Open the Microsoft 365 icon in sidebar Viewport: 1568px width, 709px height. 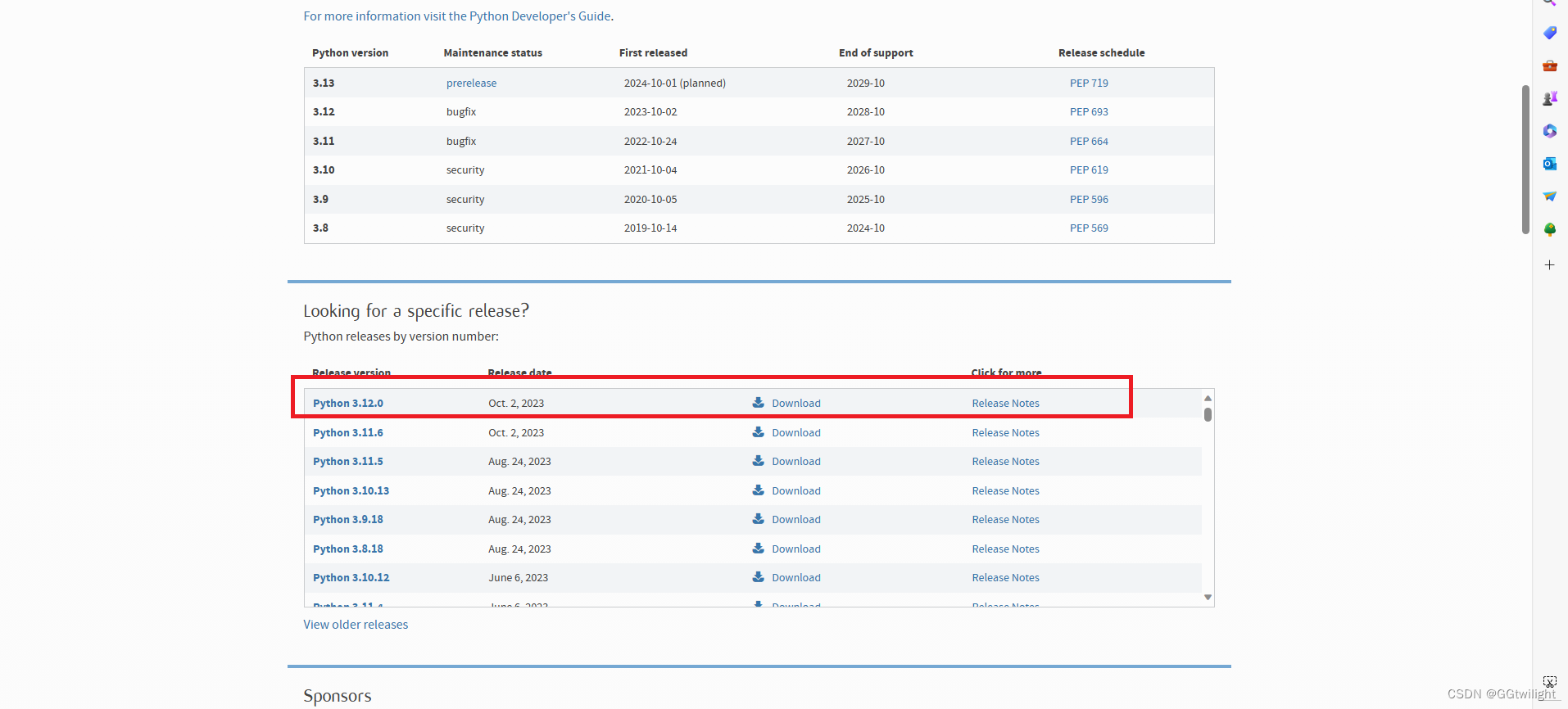1549,131
